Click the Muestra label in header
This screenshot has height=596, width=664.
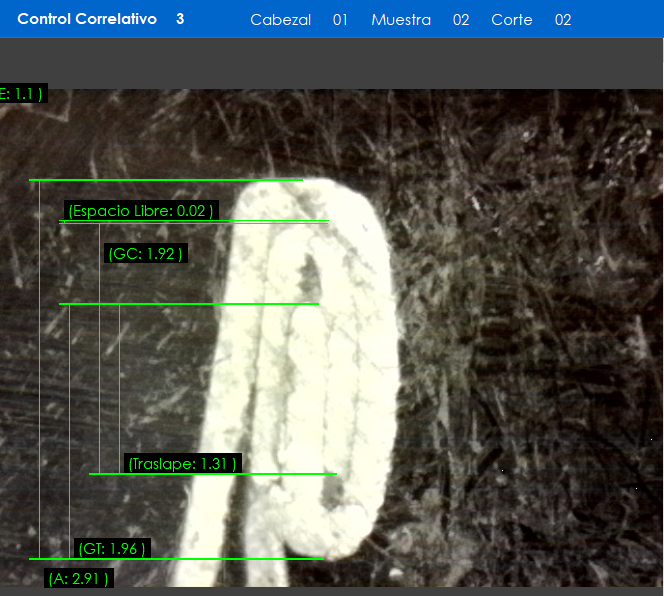coord(400,20)
